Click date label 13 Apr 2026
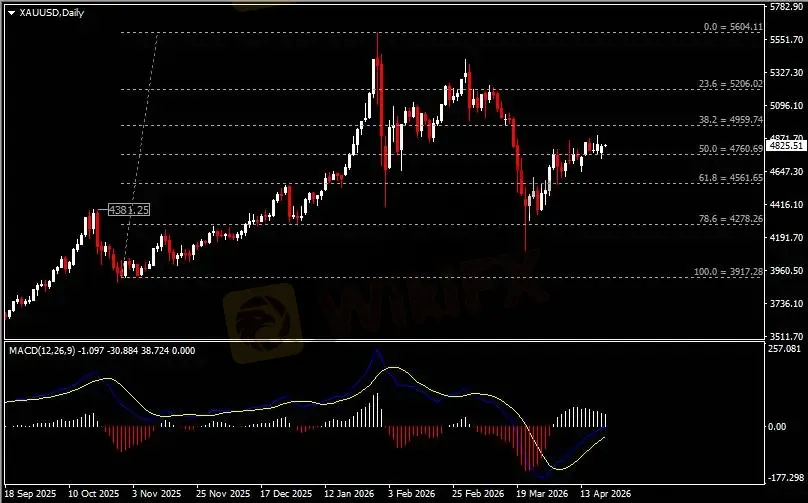The height and width of the screenshot is (503, 808). pyautogui.click(x=605, y=493)
